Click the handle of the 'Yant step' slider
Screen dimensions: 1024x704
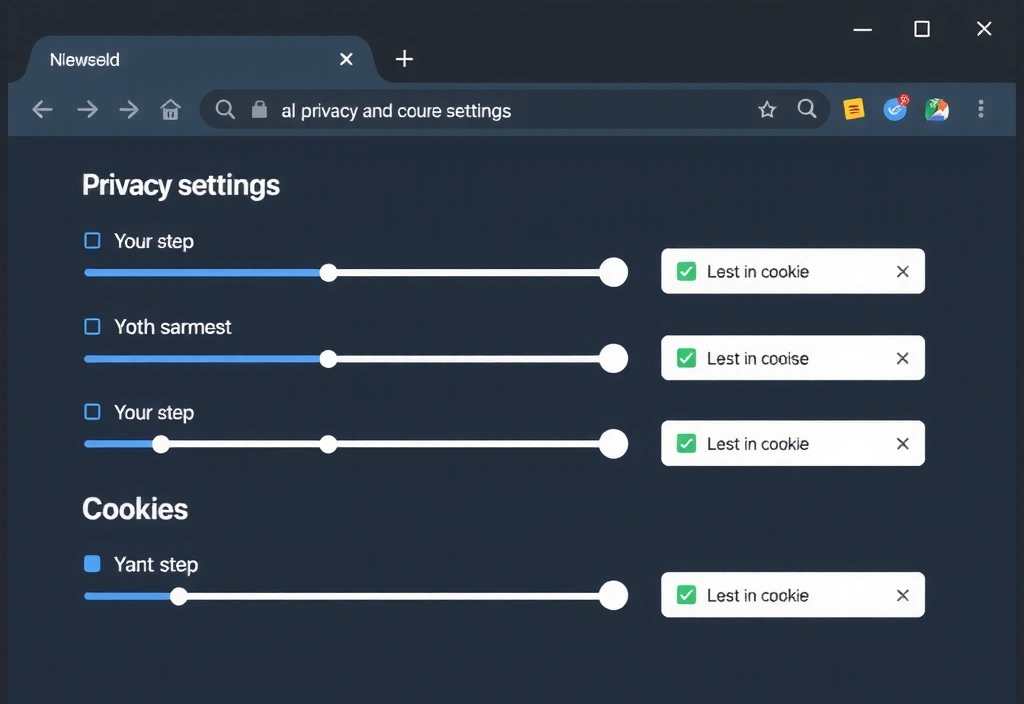click(178, 595)
